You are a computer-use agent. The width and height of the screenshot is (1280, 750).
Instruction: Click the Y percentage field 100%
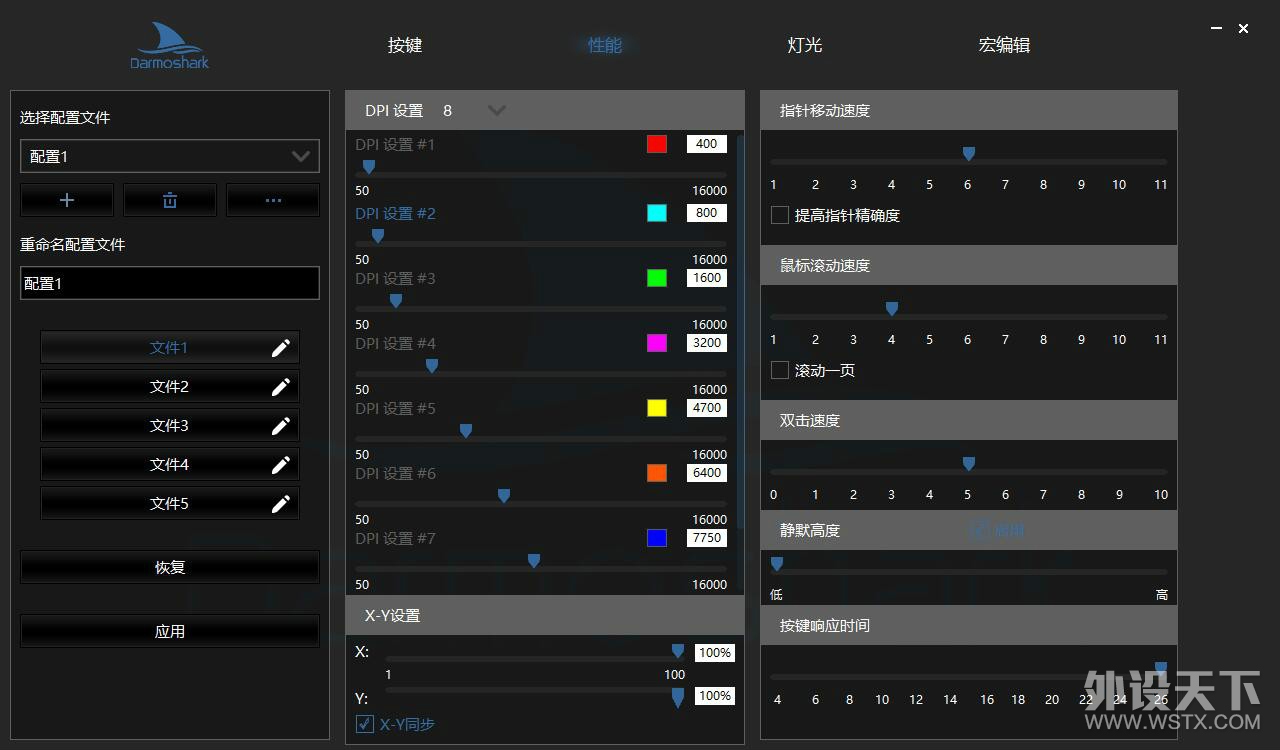click(x=715, y=696)
